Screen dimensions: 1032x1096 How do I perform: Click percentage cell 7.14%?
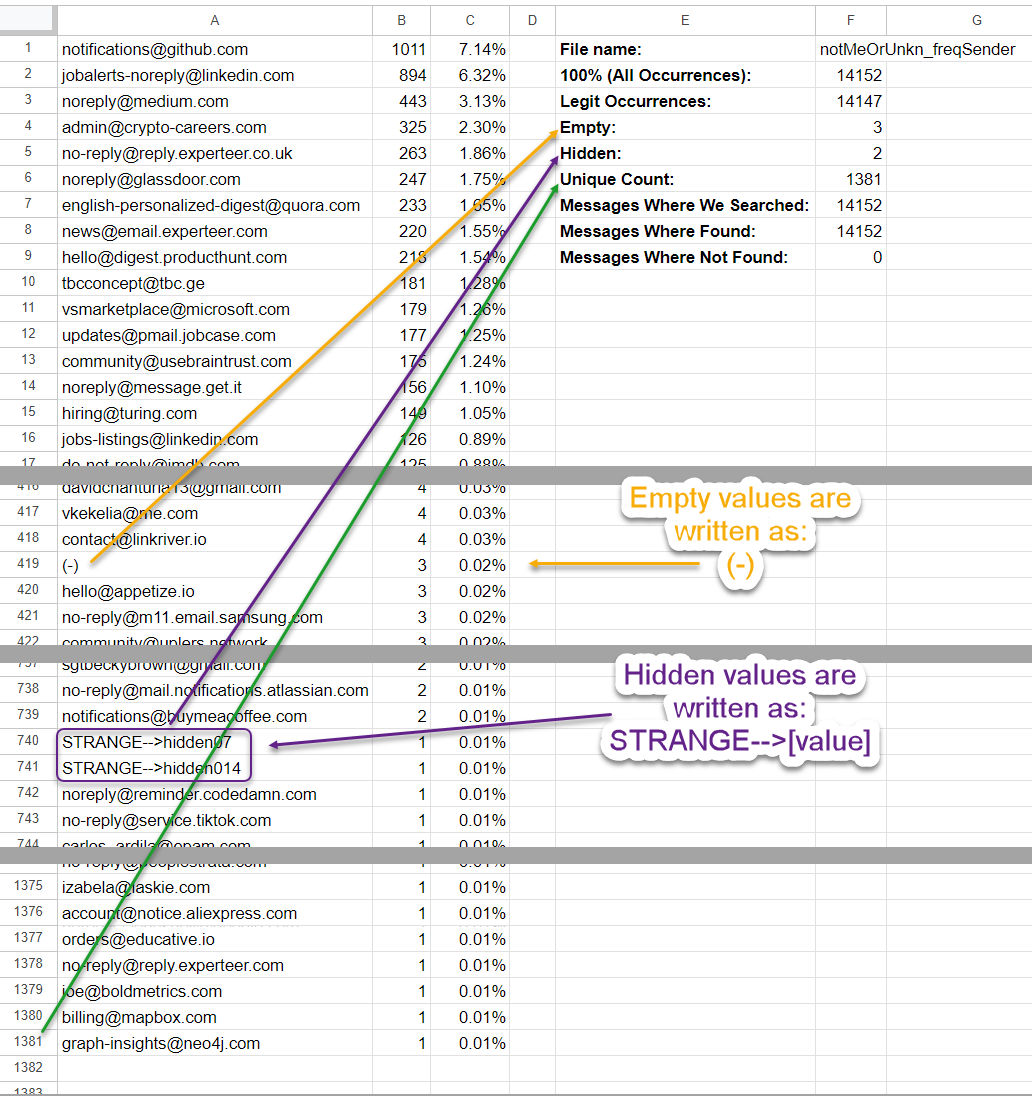click(470, 49)
